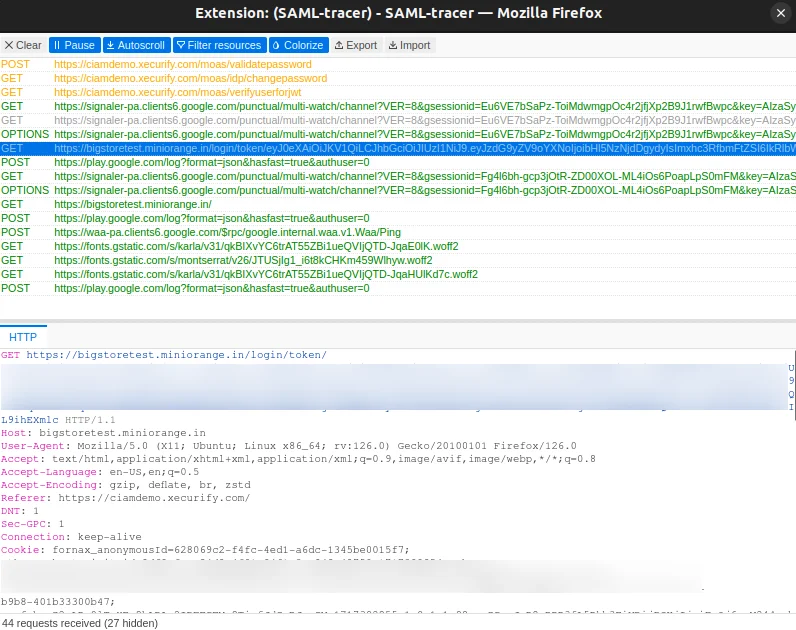
Task: Close the SAML-tracer window
Action: [x=780, y=13]
